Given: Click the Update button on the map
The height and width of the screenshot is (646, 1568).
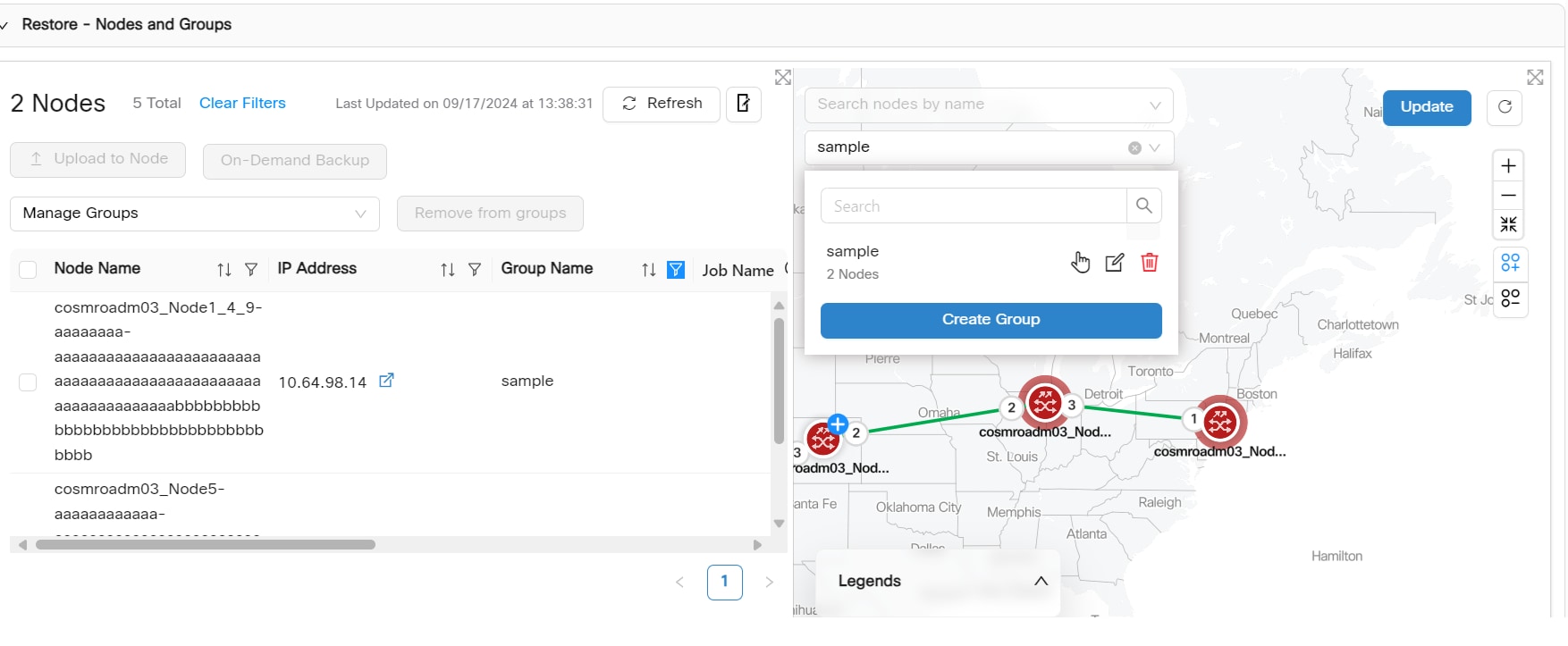Looking at the screenshot, I should coord(1427,107).
